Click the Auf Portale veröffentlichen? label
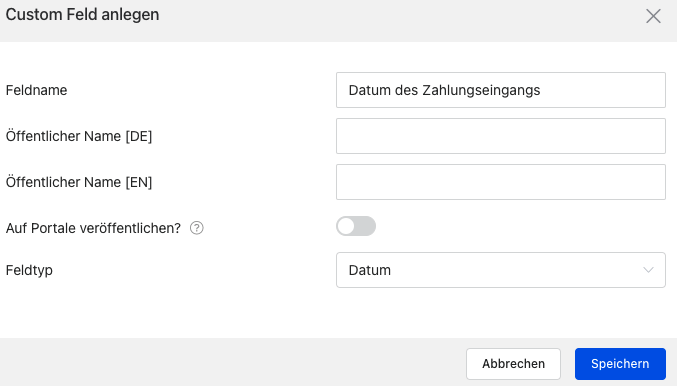This screenshot has height=386, width=677. click(93, 228)
